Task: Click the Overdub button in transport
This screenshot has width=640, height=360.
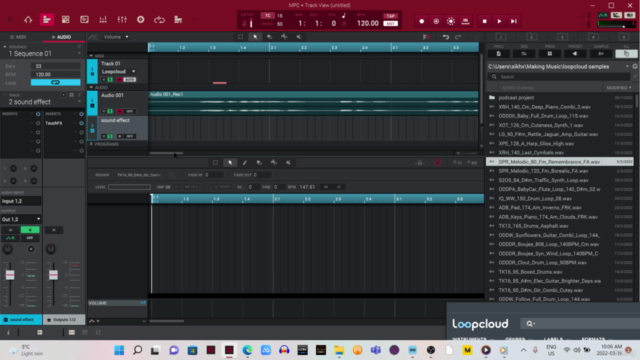Action: (x=436, y=21)
